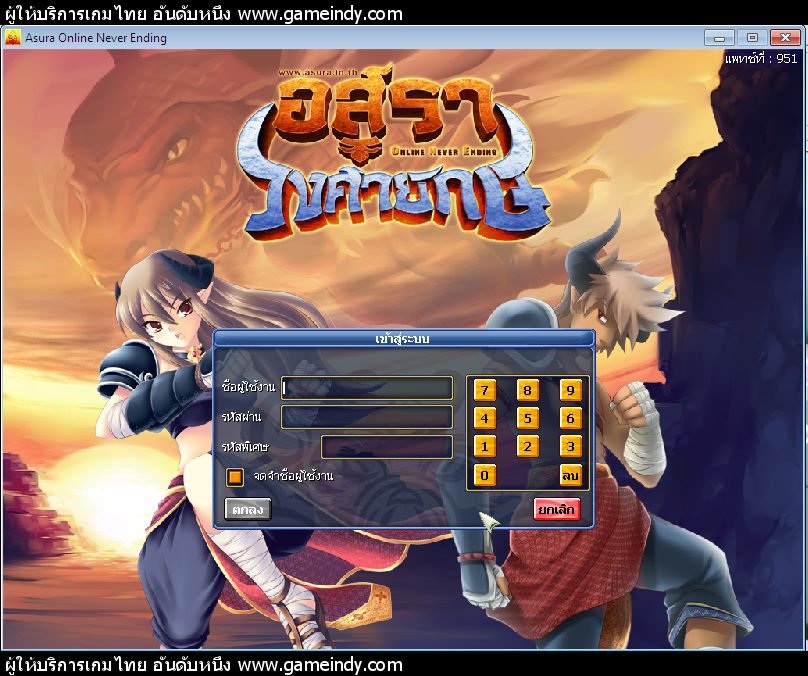Click the เข้าสู่ระบบ login dialog title
This screenshot has height=676, width=808.
(x=402, y=339)
